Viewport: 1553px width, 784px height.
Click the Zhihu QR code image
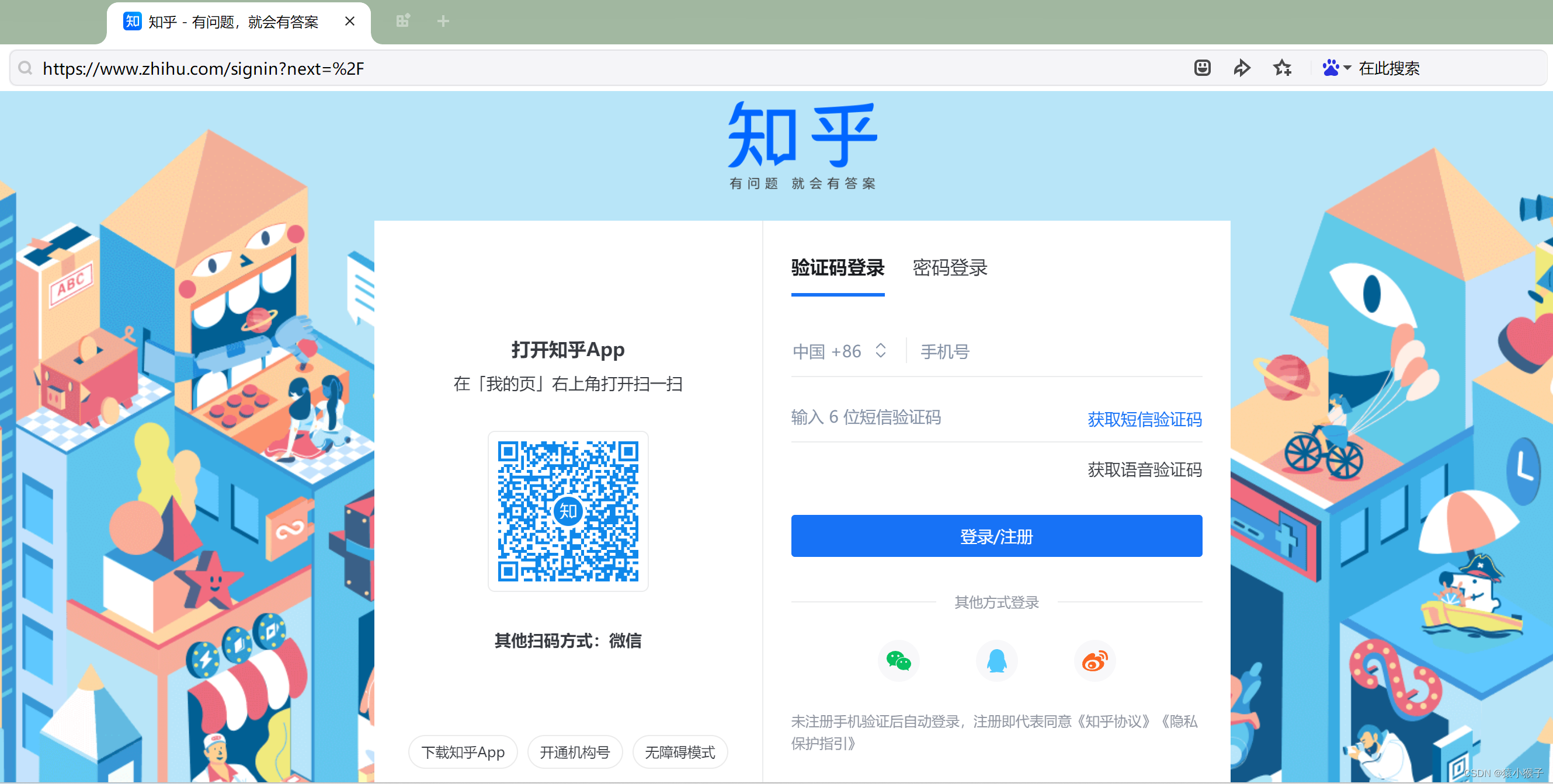pyautogui.click(x=568, y=511)
